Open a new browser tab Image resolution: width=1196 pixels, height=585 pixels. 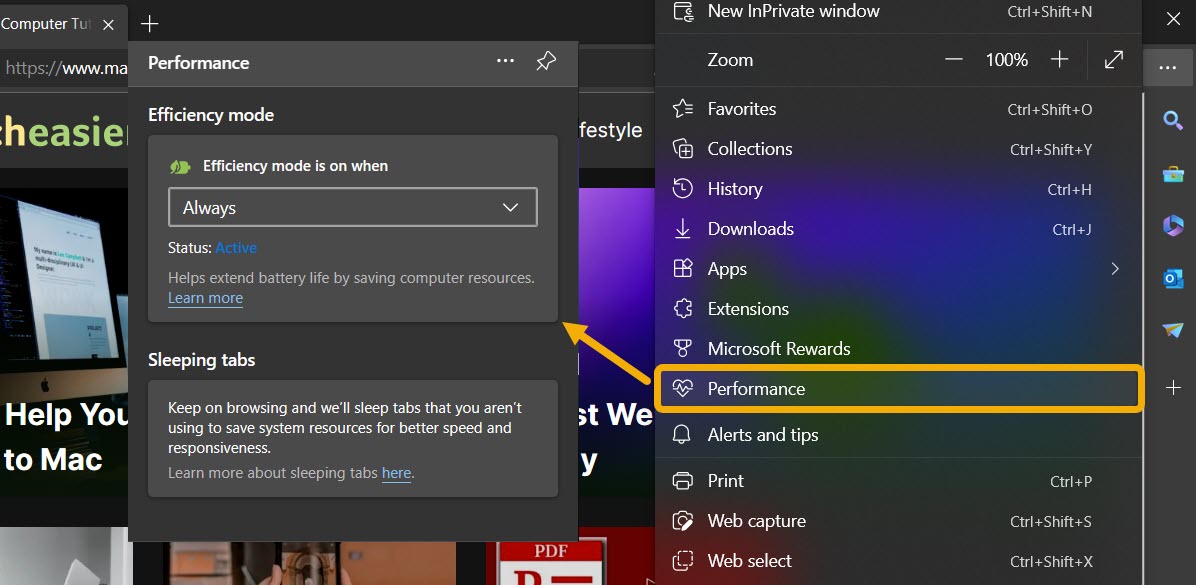coord(149,22)
